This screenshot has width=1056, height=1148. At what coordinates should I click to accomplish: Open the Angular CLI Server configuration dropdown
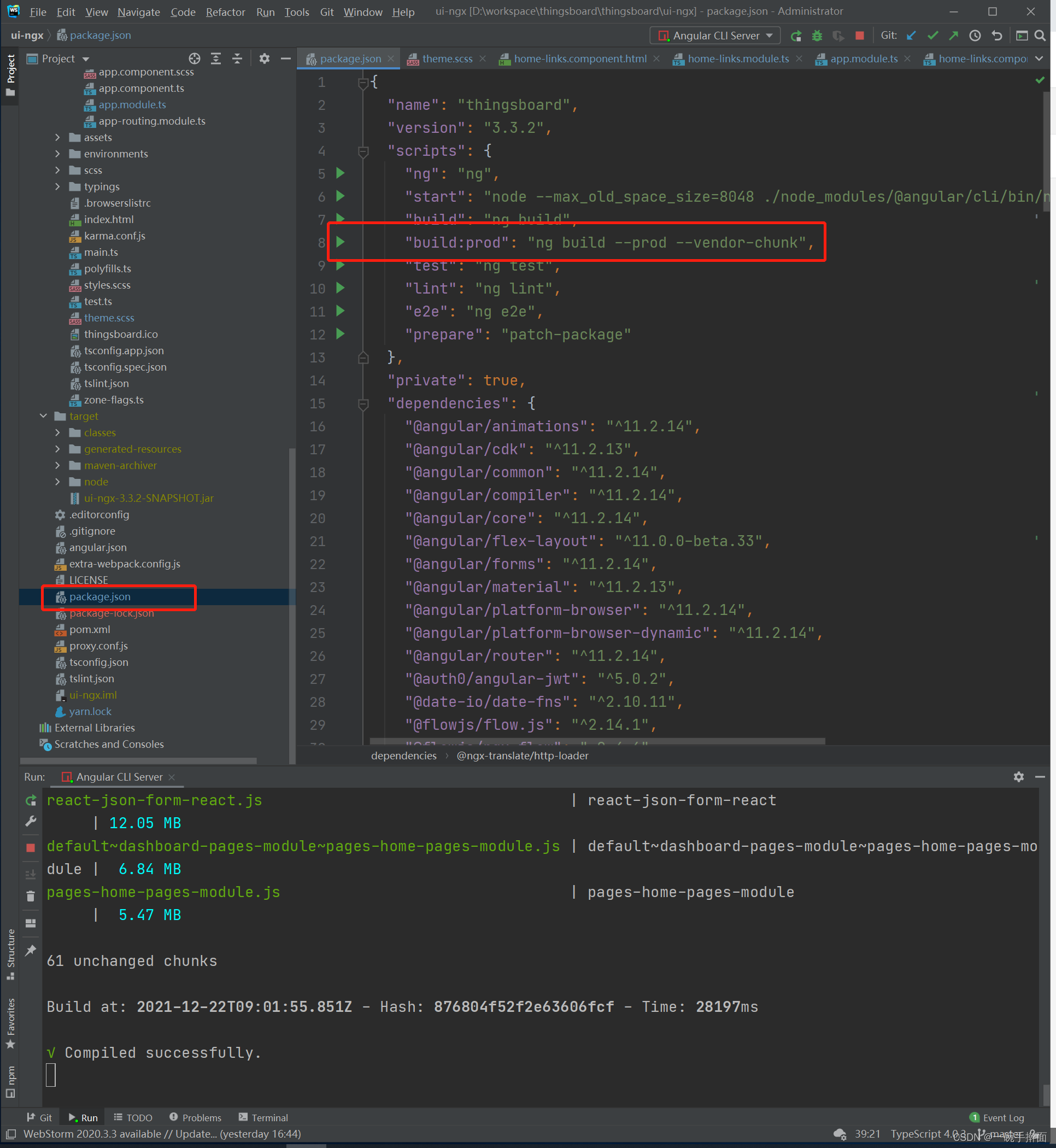715,36
